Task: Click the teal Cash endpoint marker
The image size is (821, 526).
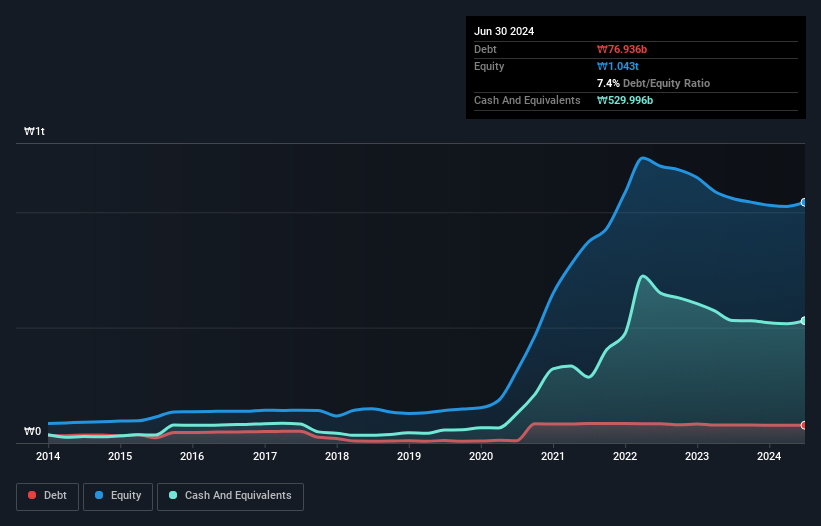Action: (x=804, y=321)
